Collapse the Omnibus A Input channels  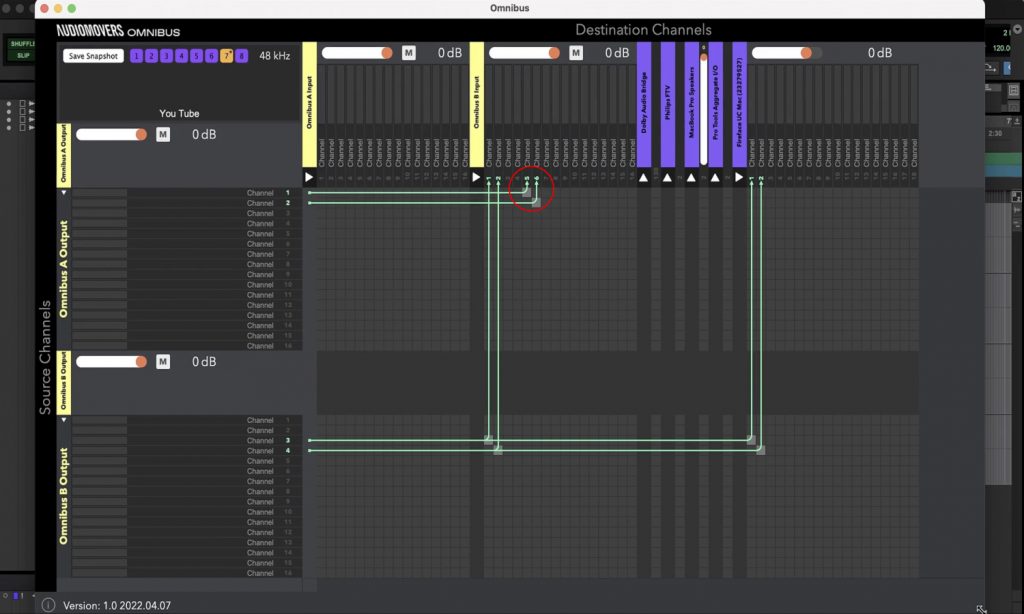(309, 177)
